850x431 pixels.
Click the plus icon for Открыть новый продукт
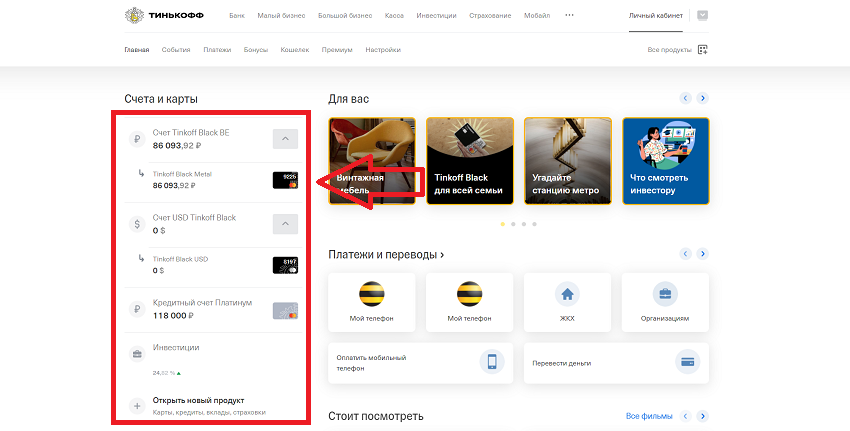point(138,406)
